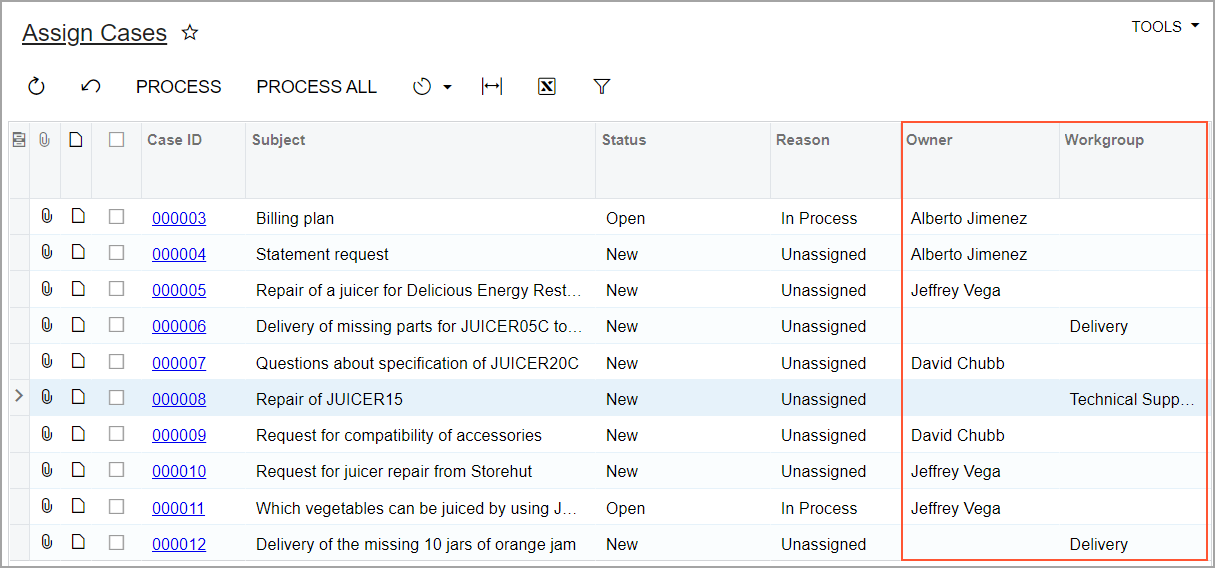Open note icon for case 000005
1215x568 pixels.
coord(77,289)
